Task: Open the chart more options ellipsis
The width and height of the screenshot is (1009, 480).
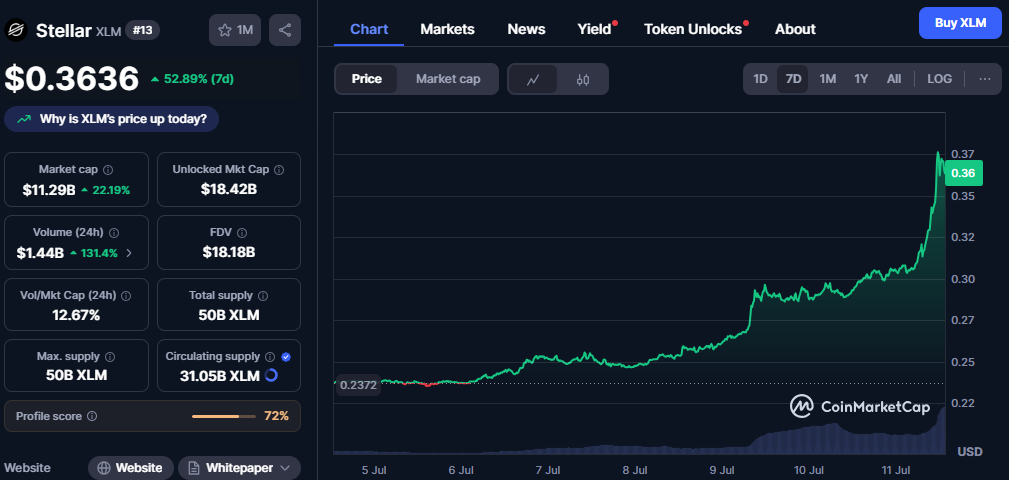Action: click(x=985, y=78)
